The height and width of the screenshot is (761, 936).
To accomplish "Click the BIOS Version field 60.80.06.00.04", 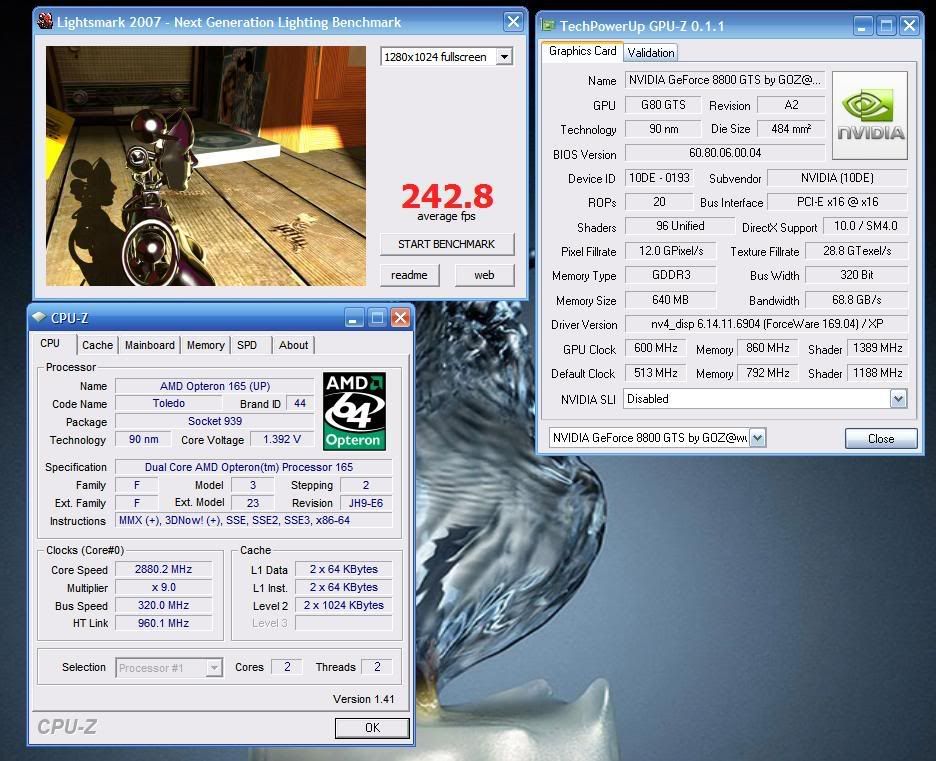I will point(725,153).
